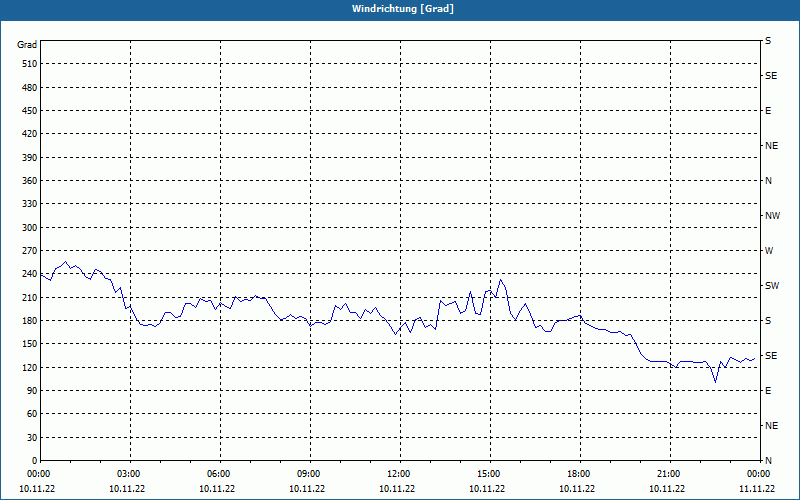The image size is (800, 500).
Task: Click the 60 degree axis label
Action: click(x=32, y=414)
